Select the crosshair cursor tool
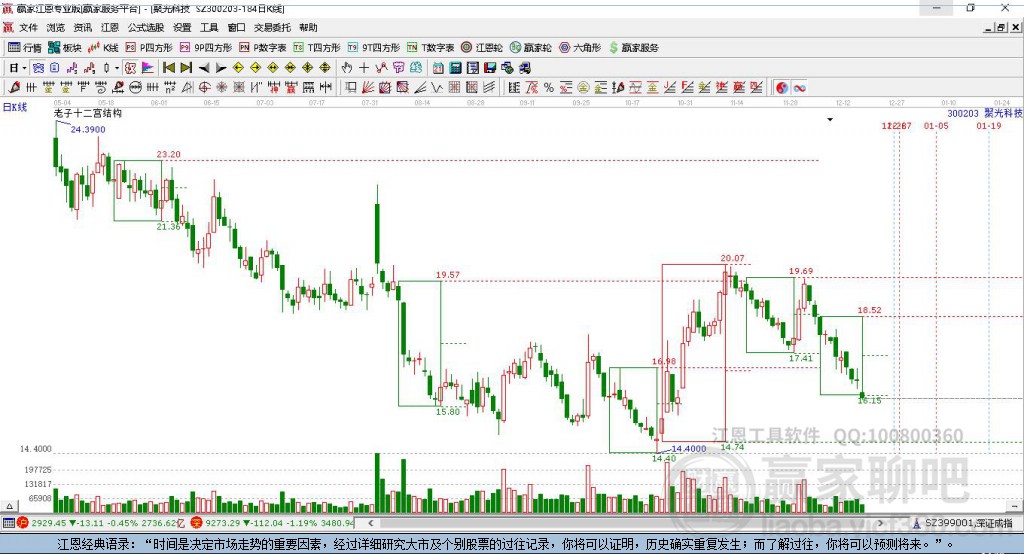 coord(364,68)
